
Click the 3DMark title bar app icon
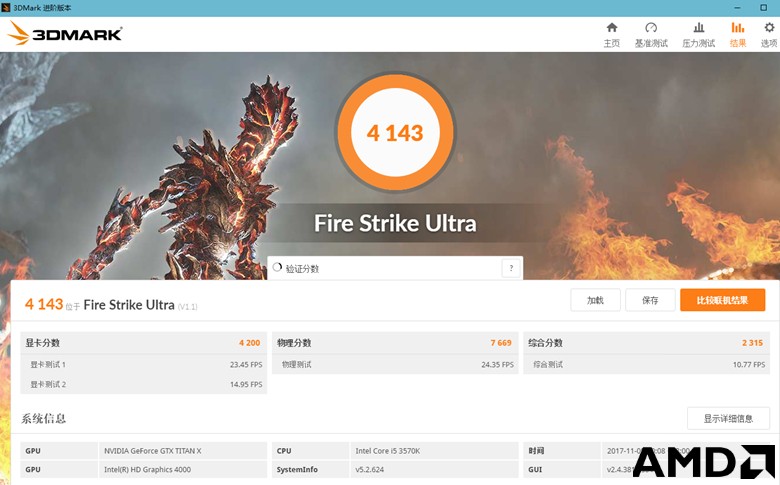tap(6, 7)
